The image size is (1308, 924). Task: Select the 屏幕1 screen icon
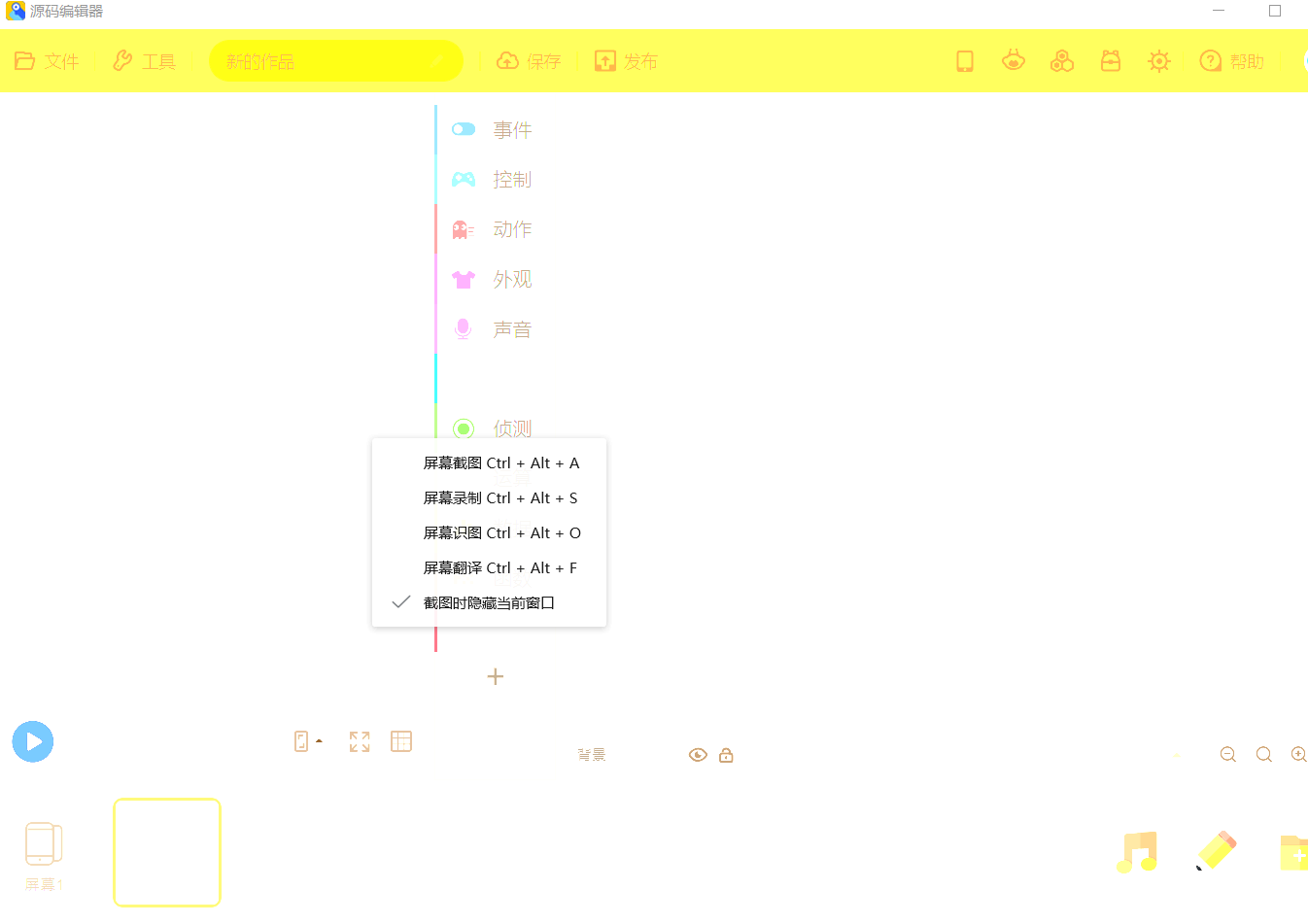44,855
